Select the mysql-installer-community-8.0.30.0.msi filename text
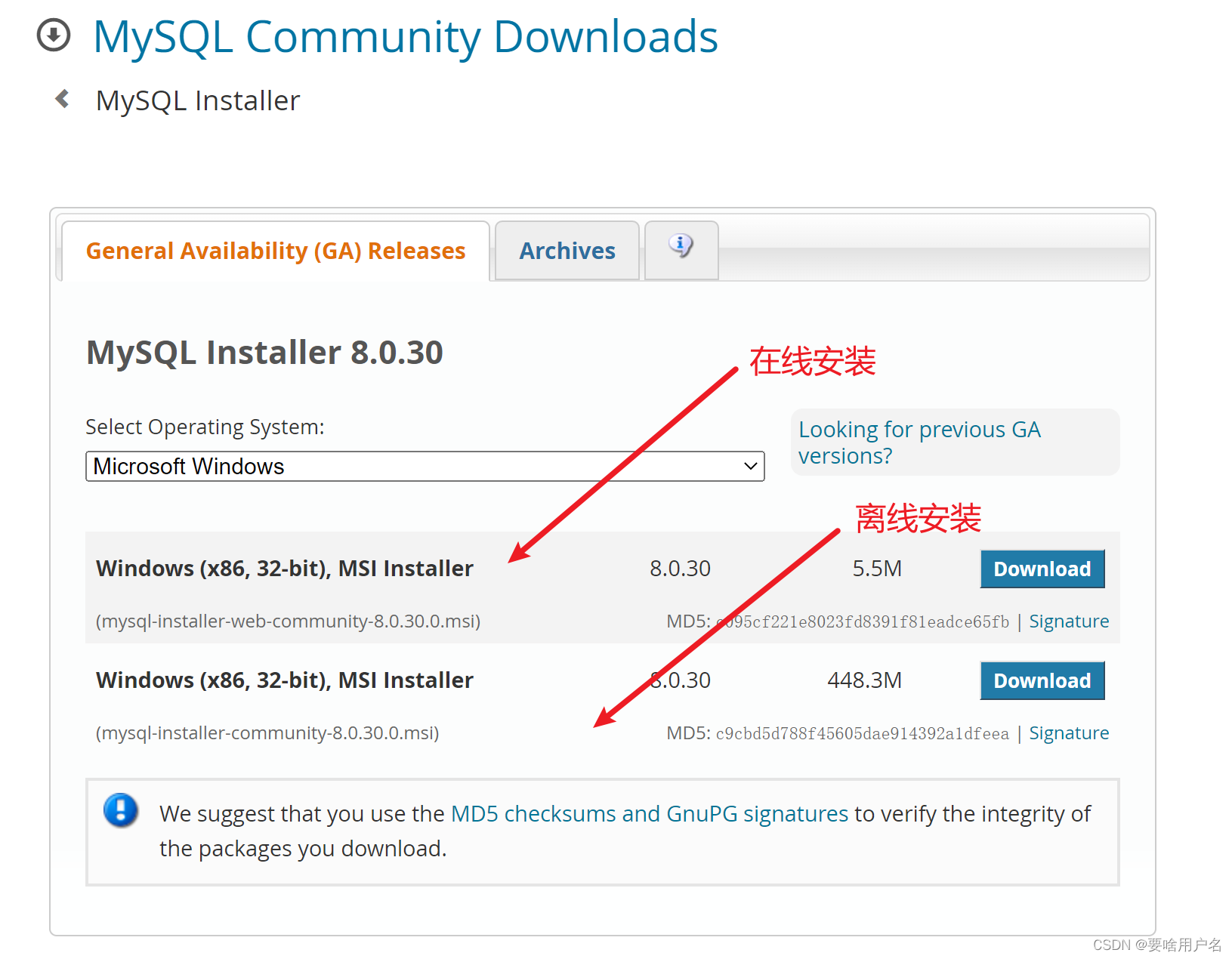This screenshot has width=1232, height=959. (x=267, y=732)
